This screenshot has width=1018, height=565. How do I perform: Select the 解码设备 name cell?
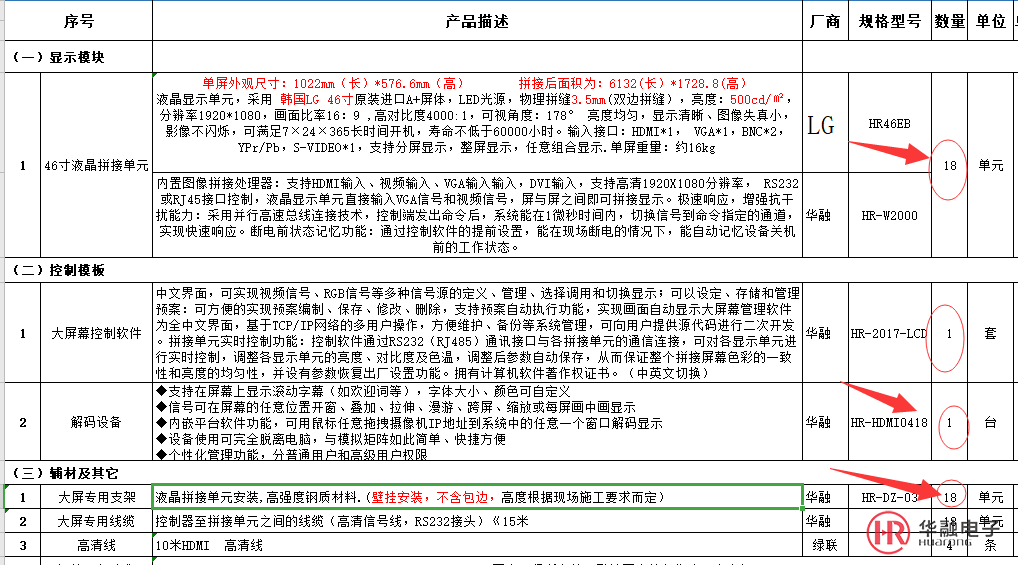[x=97, y=422]
